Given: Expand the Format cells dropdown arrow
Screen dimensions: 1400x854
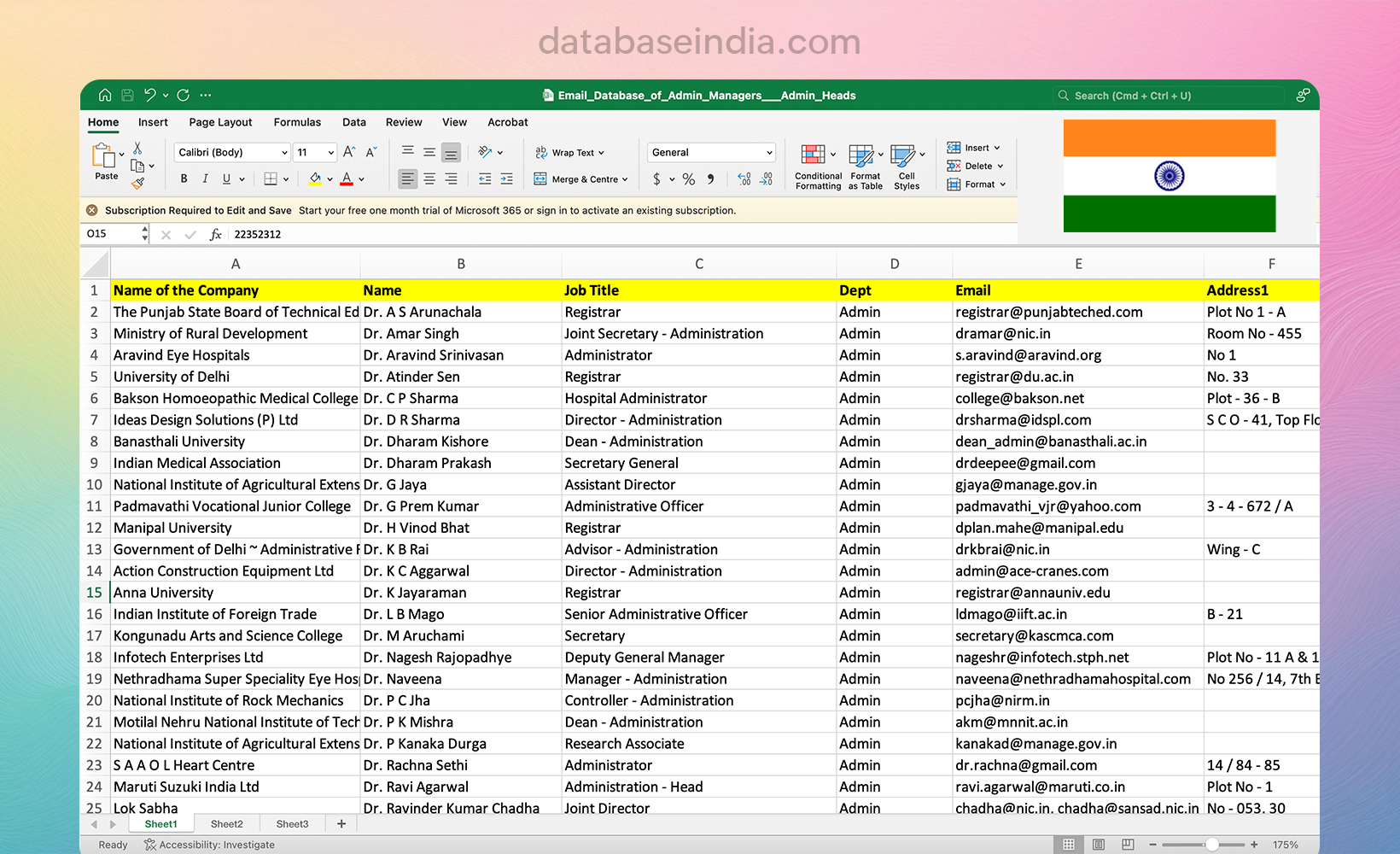Looking at the screenshot, I should (x=1002, y=184).
